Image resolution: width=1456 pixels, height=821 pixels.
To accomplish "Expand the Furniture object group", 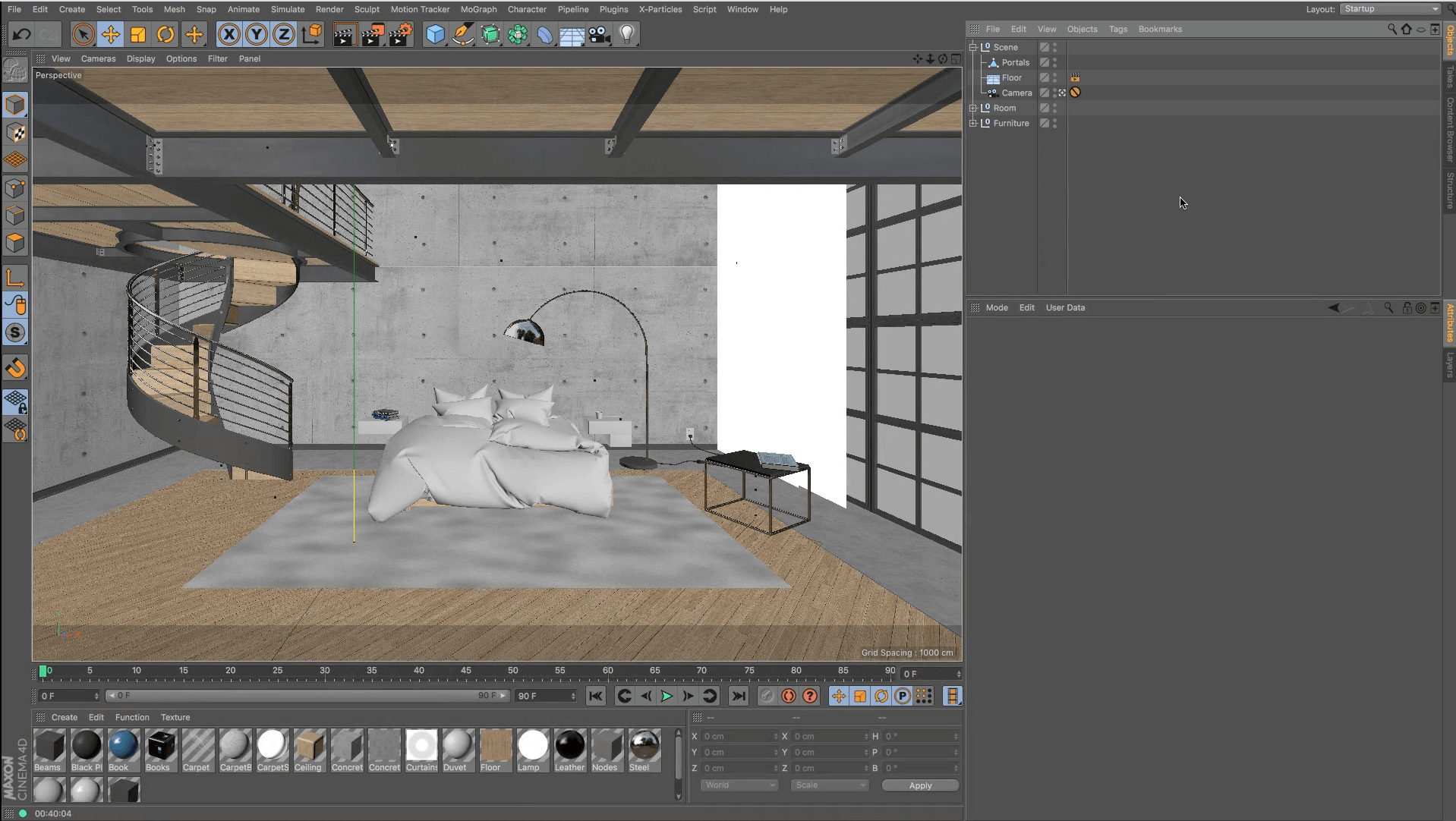I will click(973, 123).
